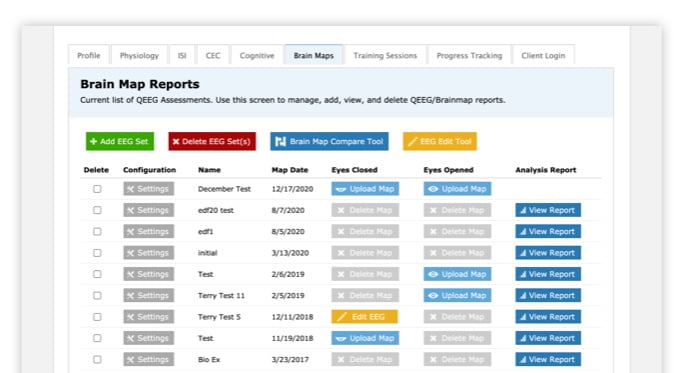Viewport: 684px width, 373px height.
Task: Delete Eyes Opened map for edf20 test
Action: 457,210
